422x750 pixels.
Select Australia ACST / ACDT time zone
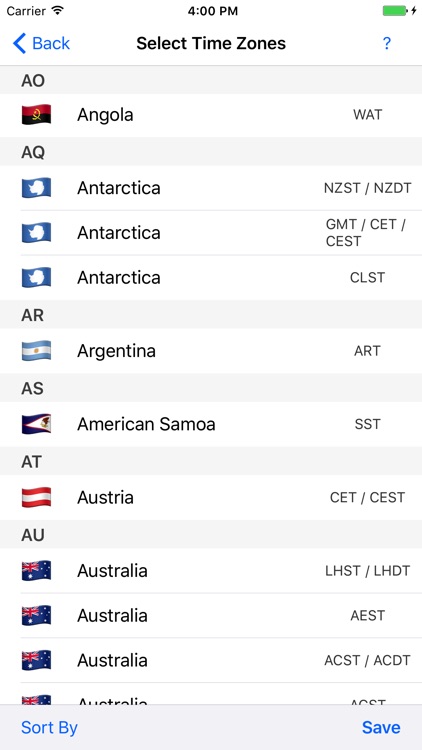(211, 660)
